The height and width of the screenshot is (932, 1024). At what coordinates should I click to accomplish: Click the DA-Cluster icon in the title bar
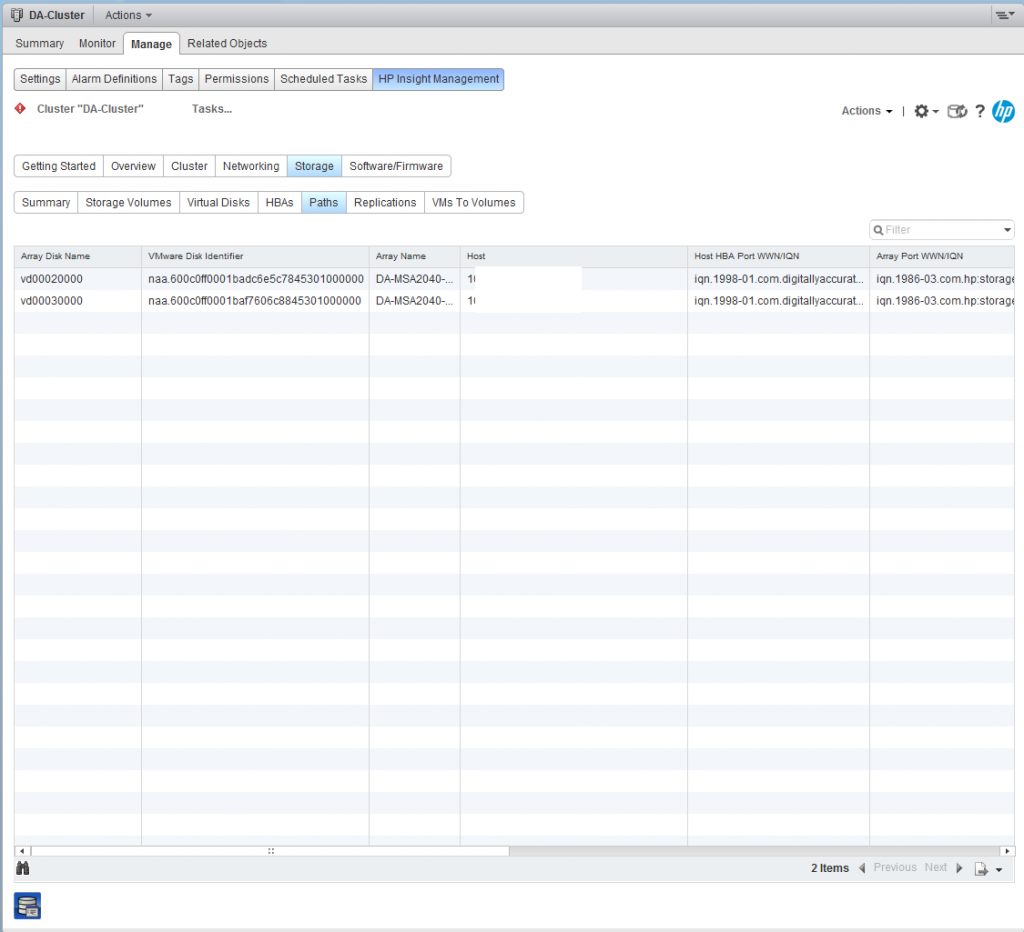pyautogui.click(x=14, y=14)
